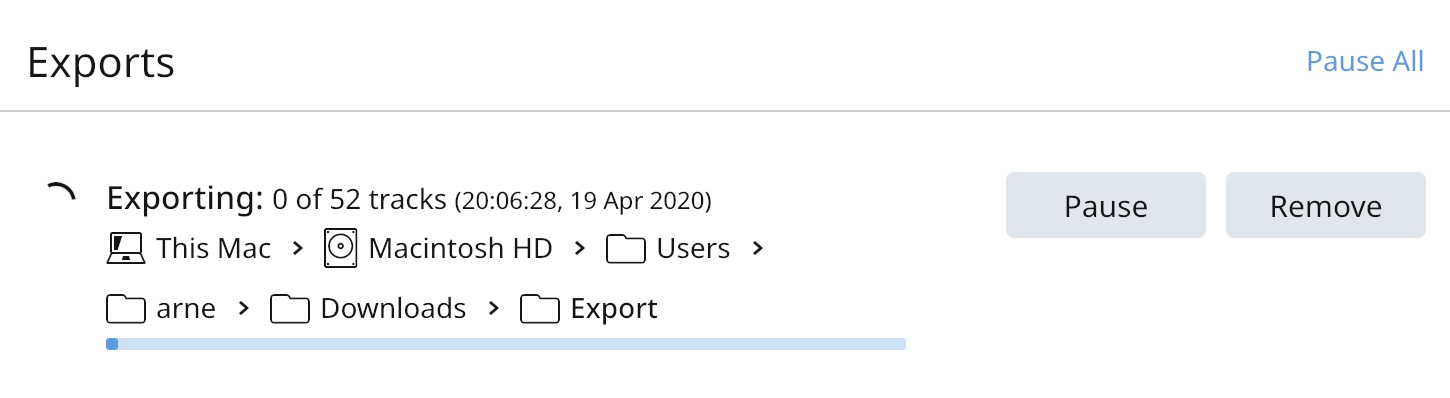
Task: Pause the current track export
Action: point(1105,205)
